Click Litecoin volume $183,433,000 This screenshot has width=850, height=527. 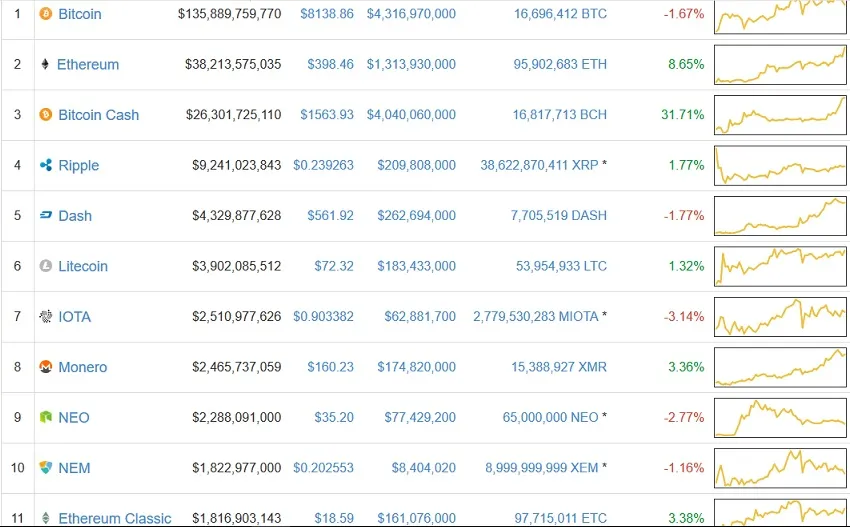tap(416, 266)
